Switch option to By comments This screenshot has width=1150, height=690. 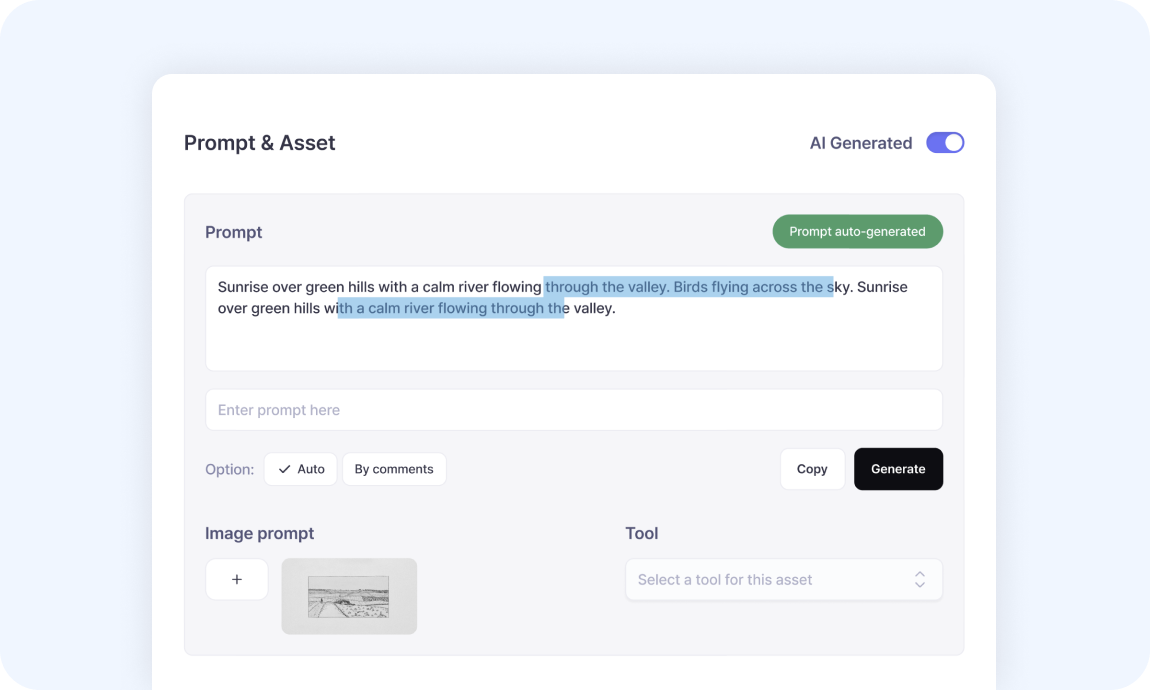point(394,469)
